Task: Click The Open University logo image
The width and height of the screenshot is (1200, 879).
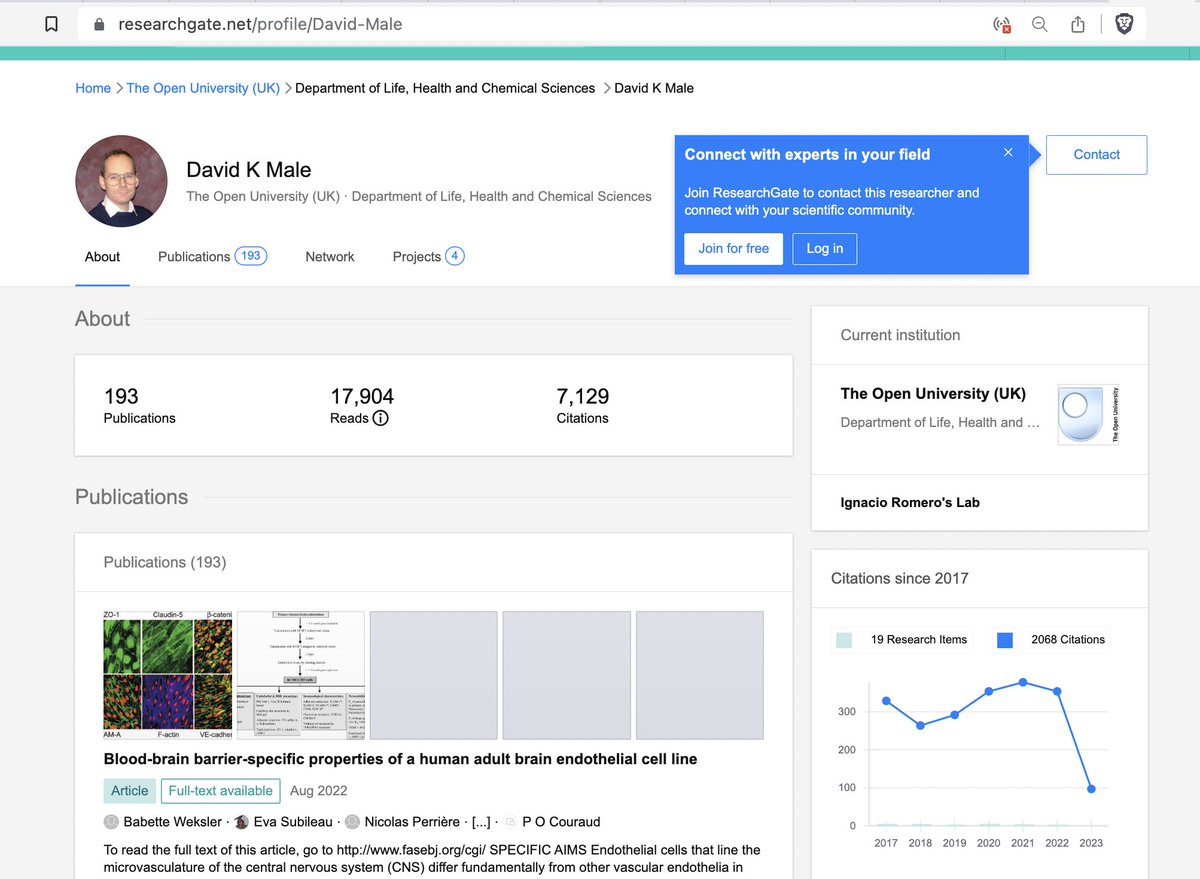Action: coord(1088,413)
